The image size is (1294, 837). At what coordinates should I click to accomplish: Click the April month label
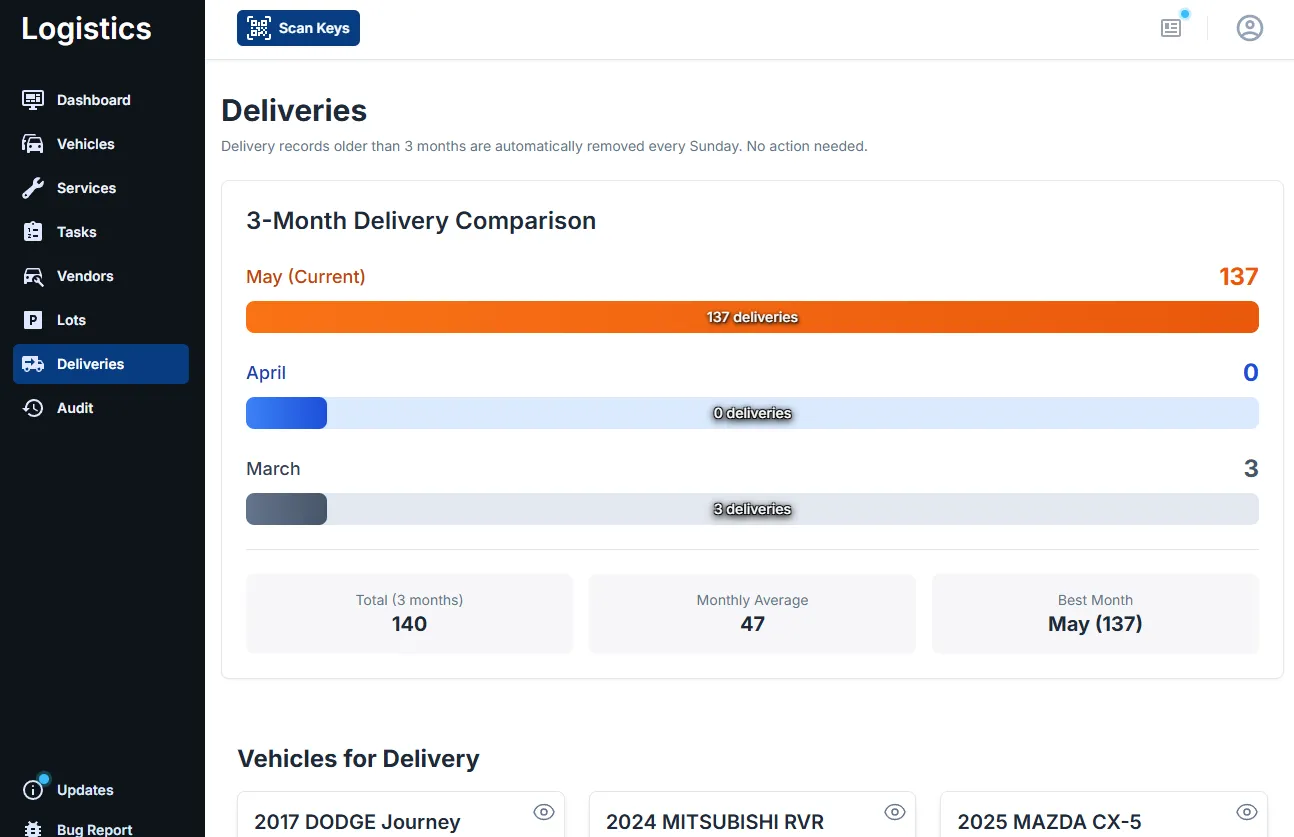pos(266,373)
